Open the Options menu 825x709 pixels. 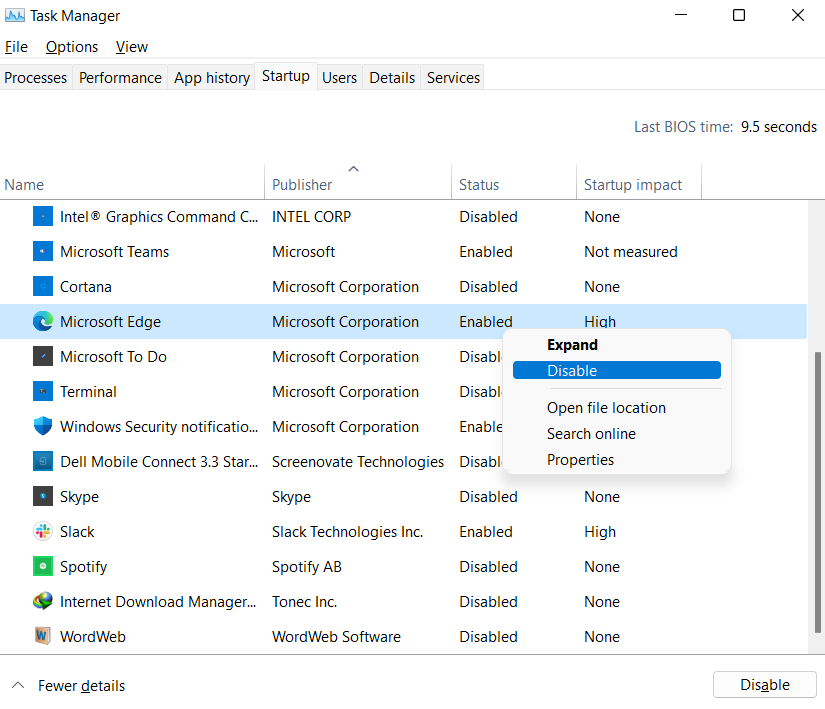[72, 47]
